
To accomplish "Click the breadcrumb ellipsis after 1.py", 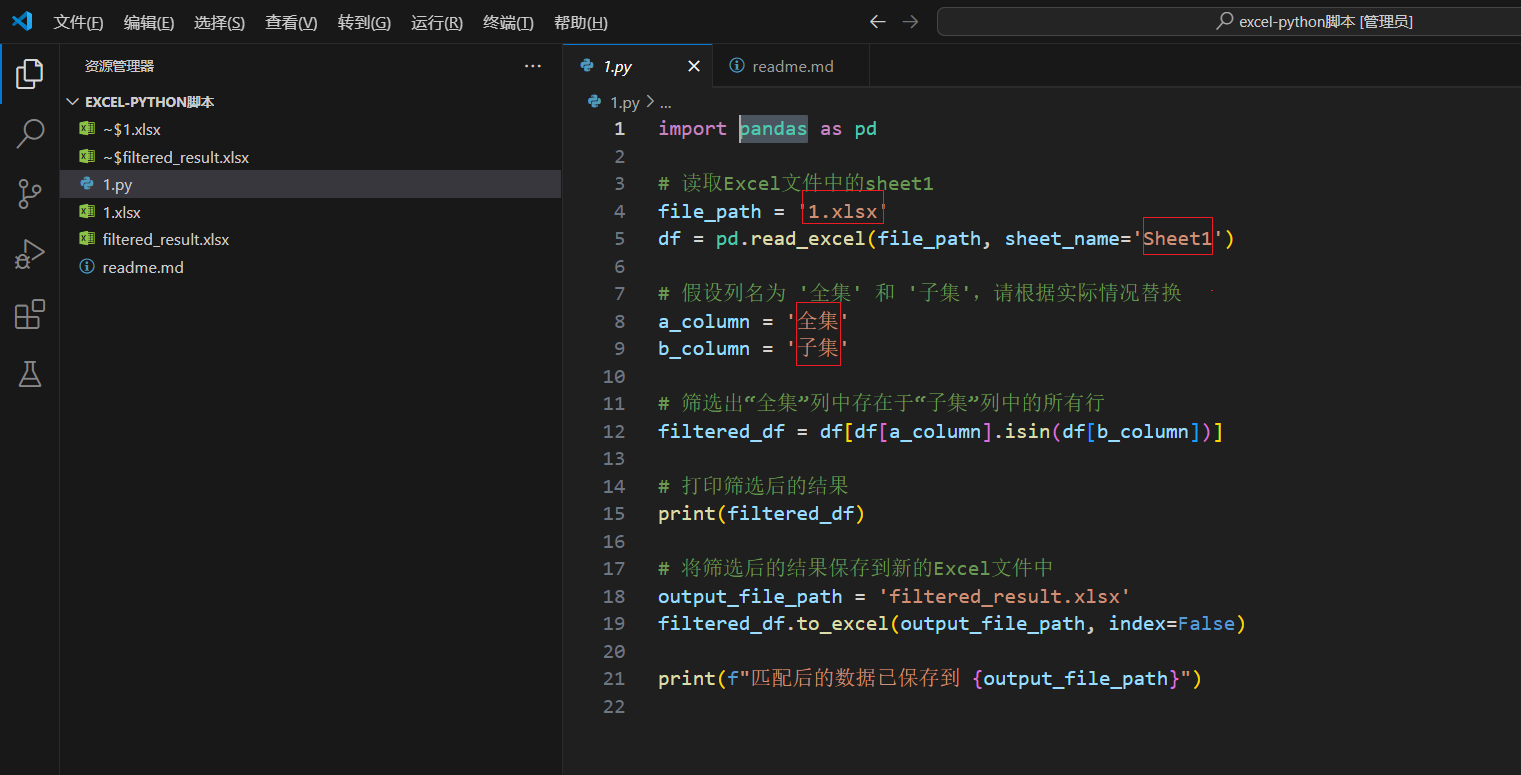I will (666, 103).
